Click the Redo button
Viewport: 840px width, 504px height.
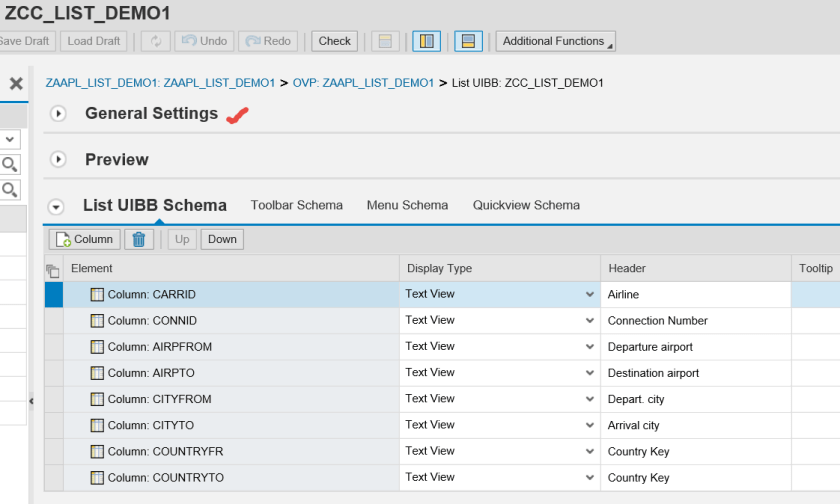[x=267, y=41]
